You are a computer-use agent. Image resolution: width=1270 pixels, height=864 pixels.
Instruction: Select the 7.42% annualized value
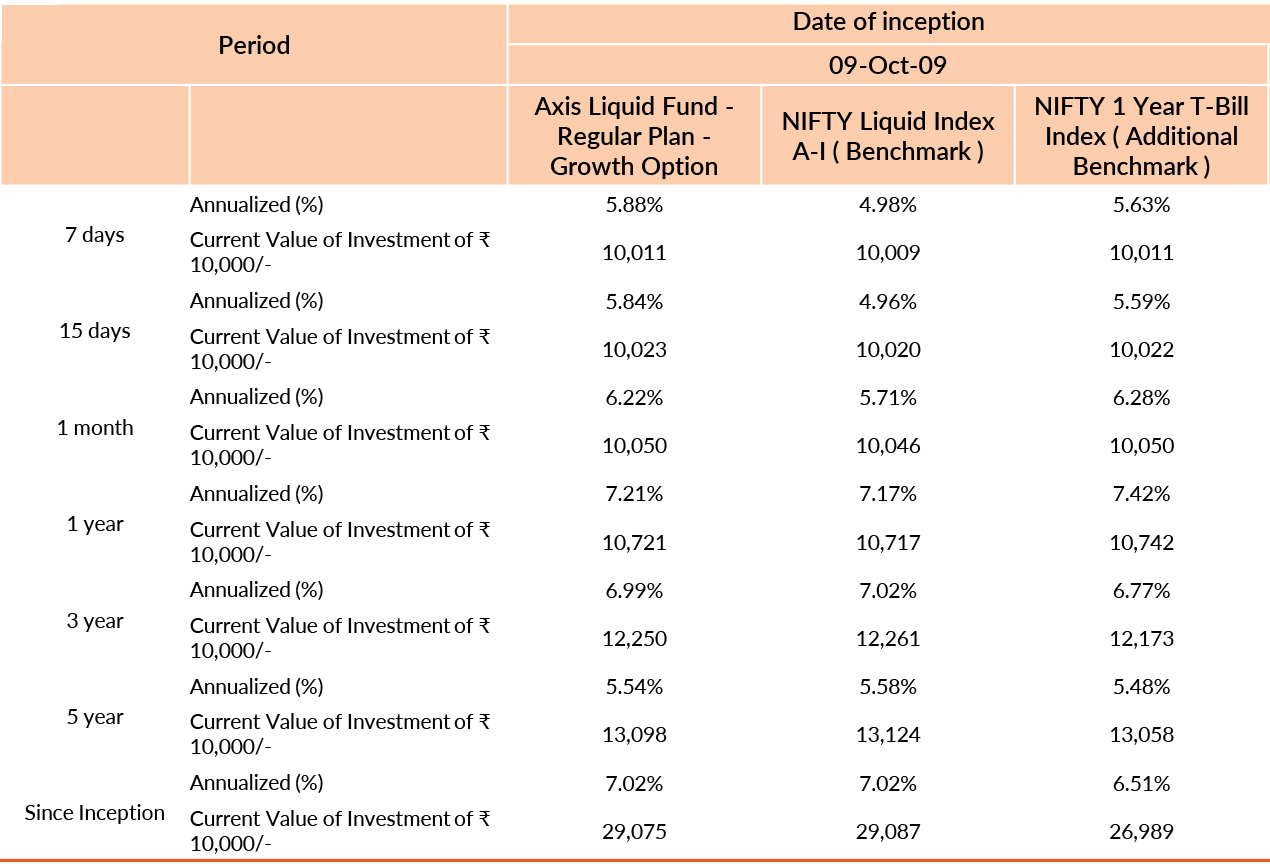pos(1141,494)
